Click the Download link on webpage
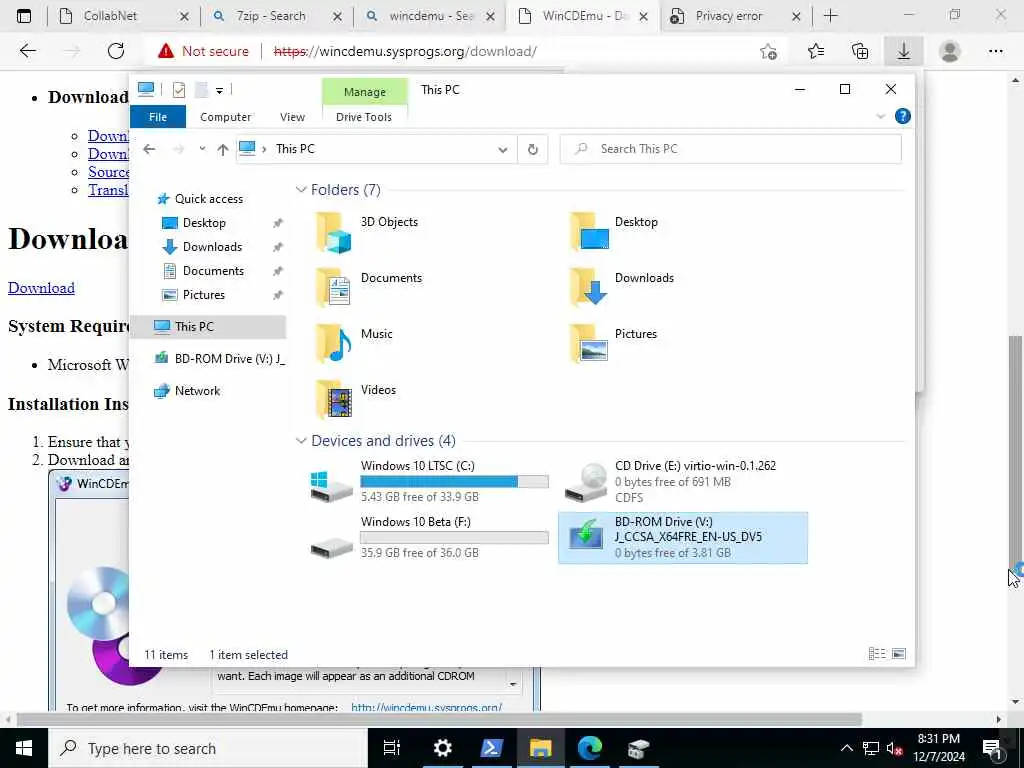The image size is (1024, 768). coord(41,288)
